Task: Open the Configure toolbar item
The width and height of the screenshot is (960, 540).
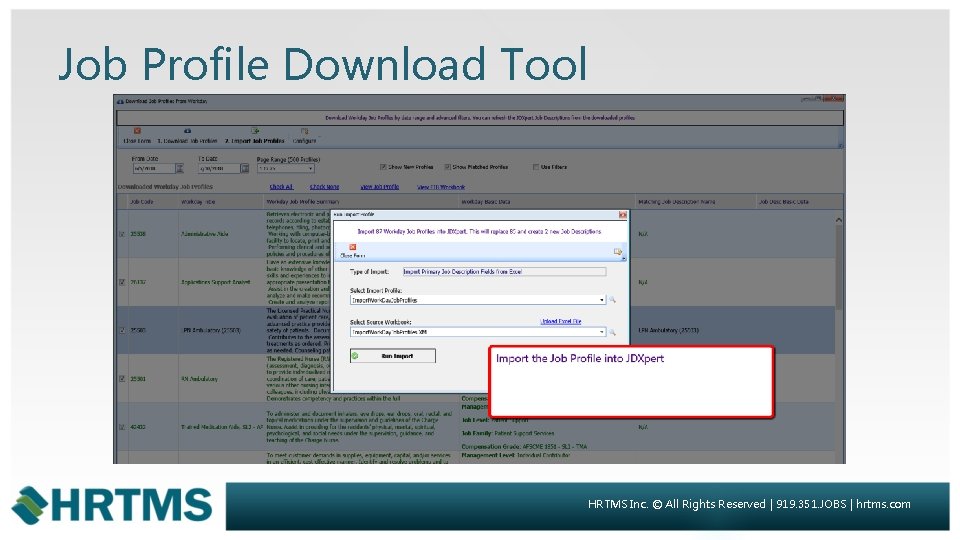Action: pyautogui.click(x=304, y=135)
